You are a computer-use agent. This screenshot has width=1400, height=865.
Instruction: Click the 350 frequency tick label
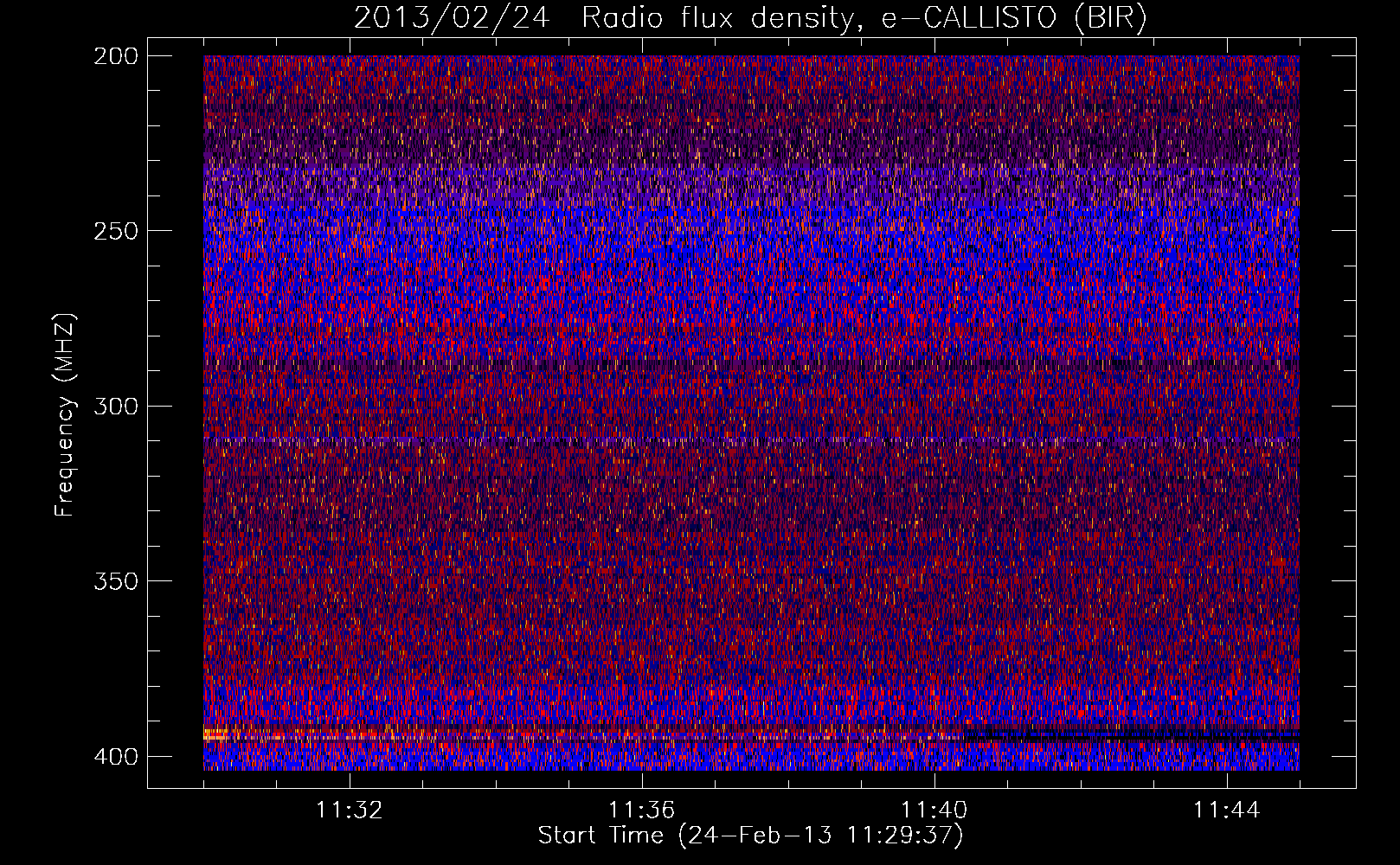coord(115,580)
